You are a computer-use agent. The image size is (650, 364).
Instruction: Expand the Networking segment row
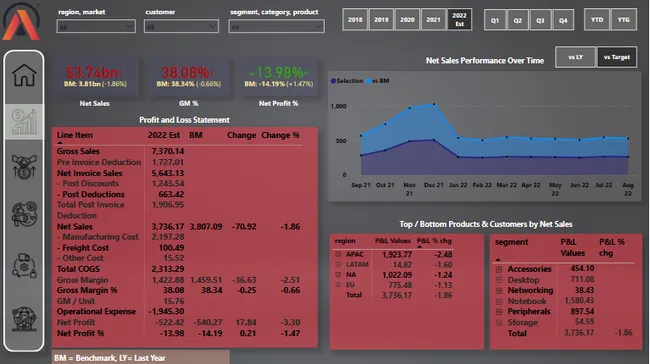coord(499,291)
